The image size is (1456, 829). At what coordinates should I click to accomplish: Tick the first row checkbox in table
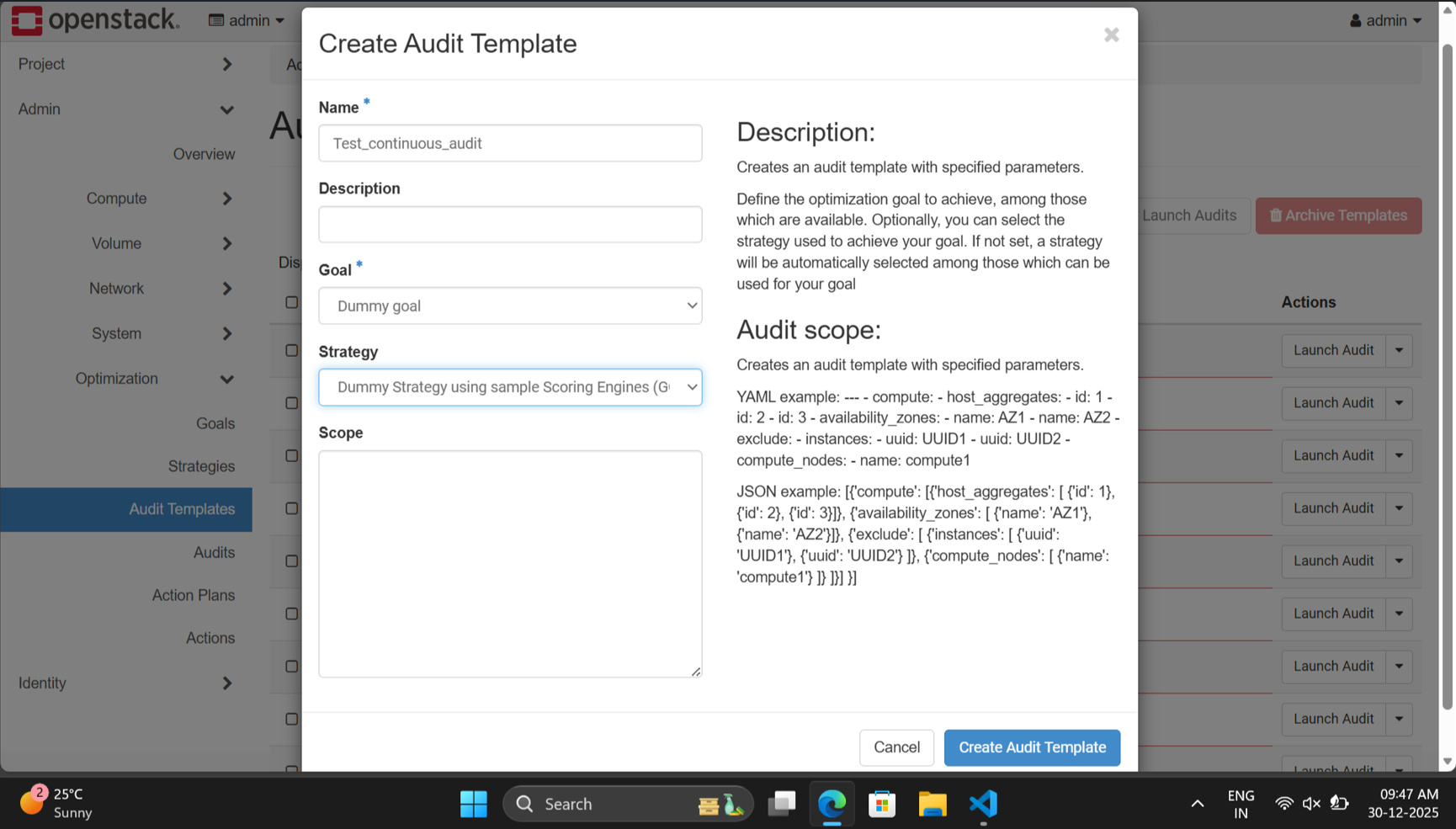291,350
